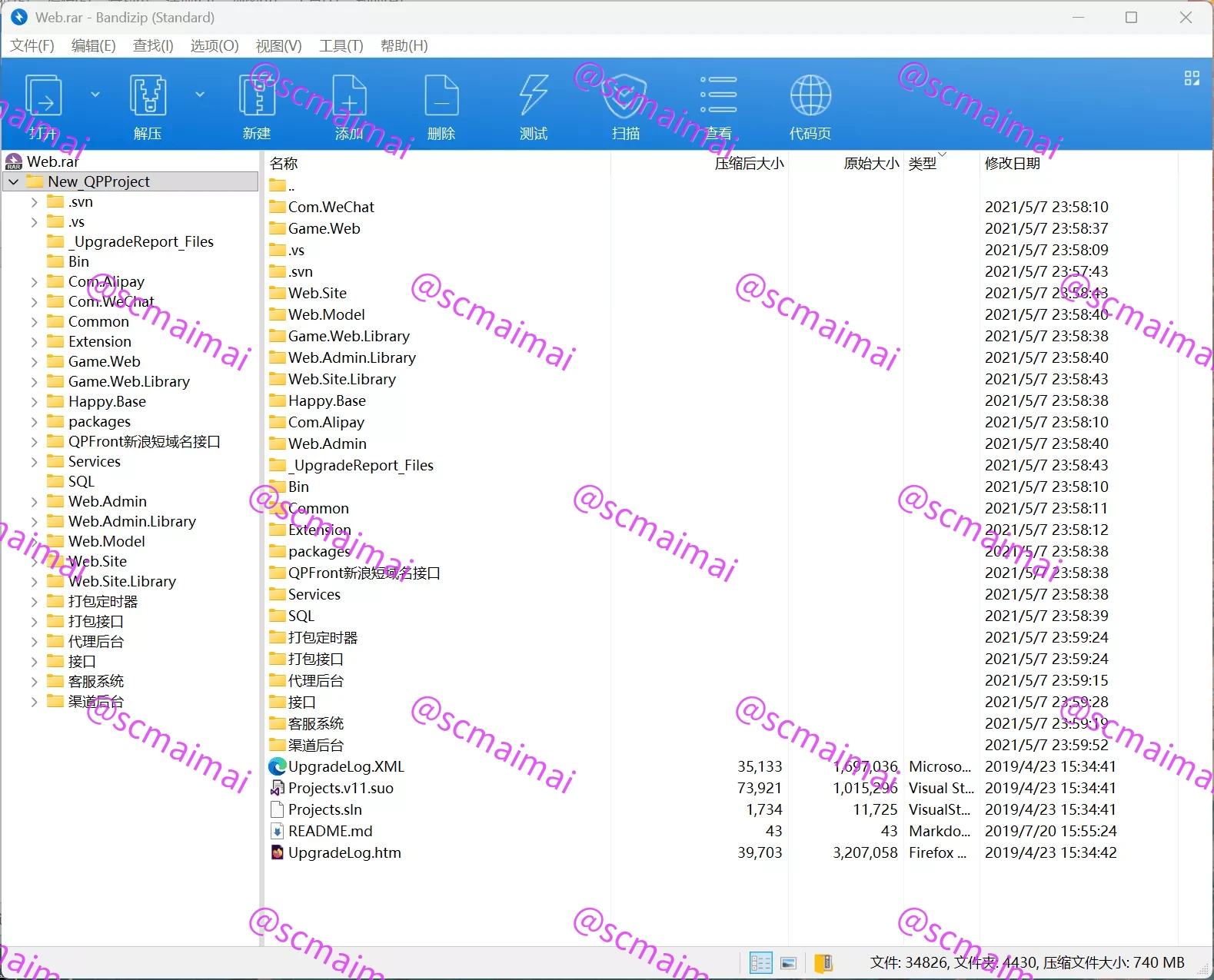Image resolution: width=1214 pixels, height=980 pixels.
Task: Collapse the New_QPProject tree node
Action: click(14, 181)
